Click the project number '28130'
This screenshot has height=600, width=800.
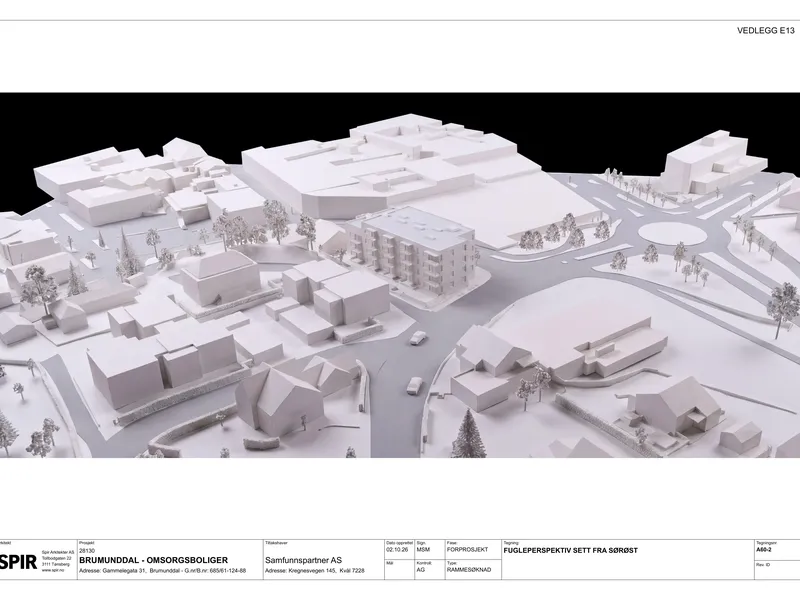pyautogui.click(x=87, y=551)
